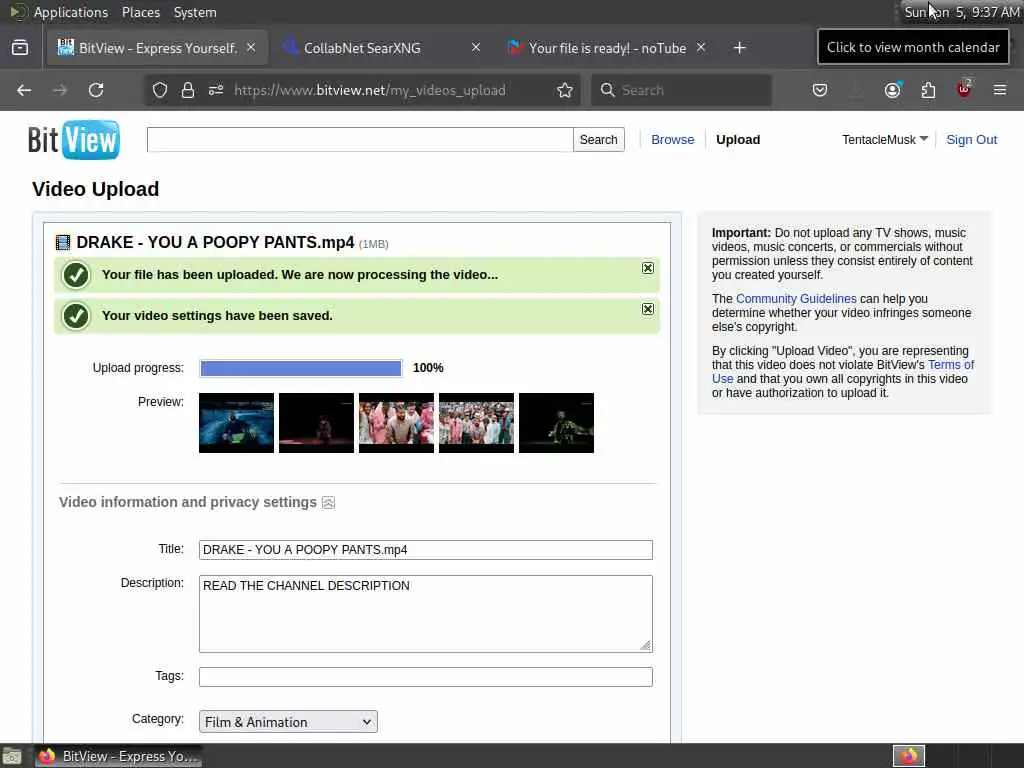1024x768 pixels.
Task: Close the noTube tab
Action: pyautogui.click(x=701, y=48)
